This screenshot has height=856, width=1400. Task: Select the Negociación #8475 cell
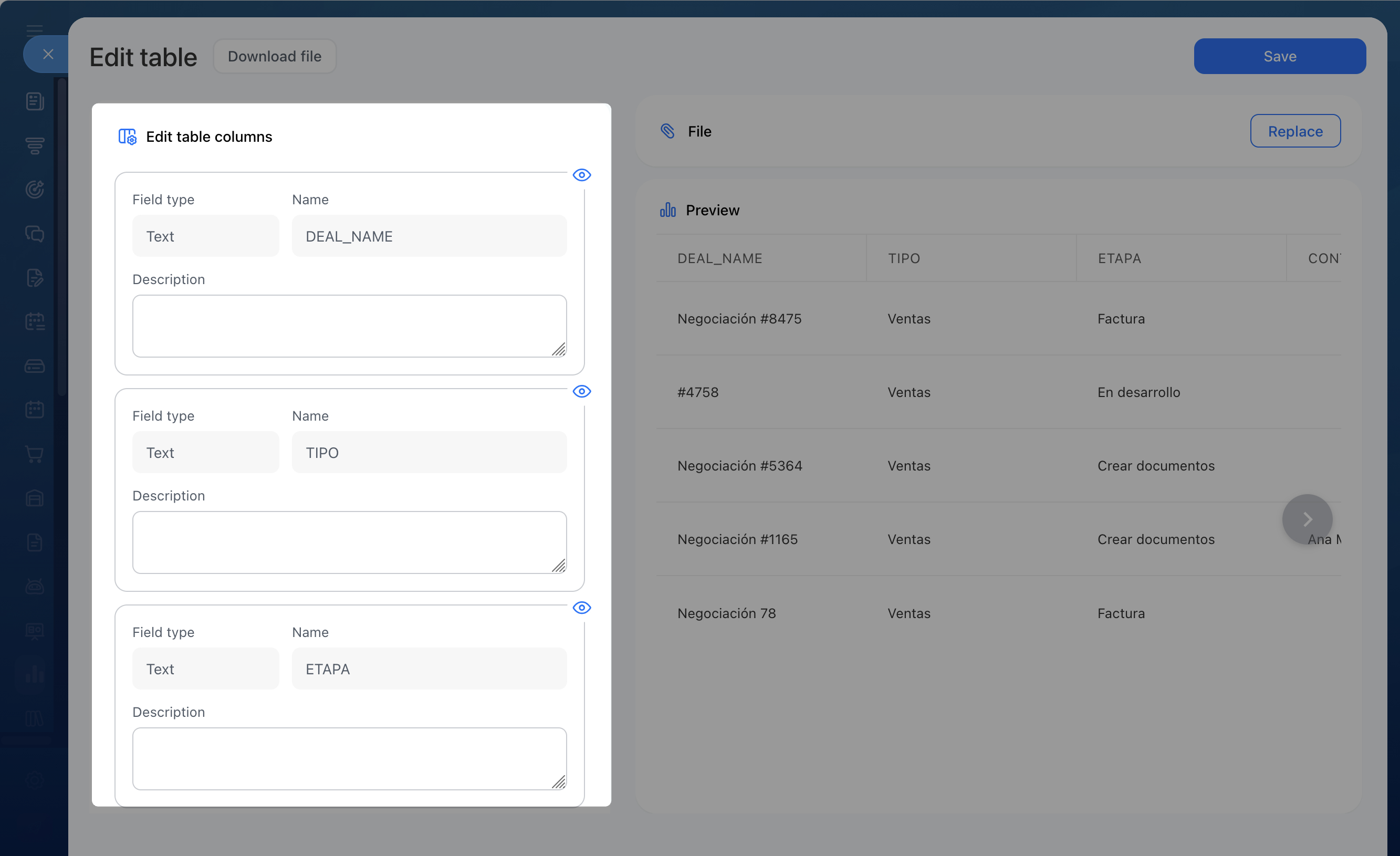pos(739,319)
